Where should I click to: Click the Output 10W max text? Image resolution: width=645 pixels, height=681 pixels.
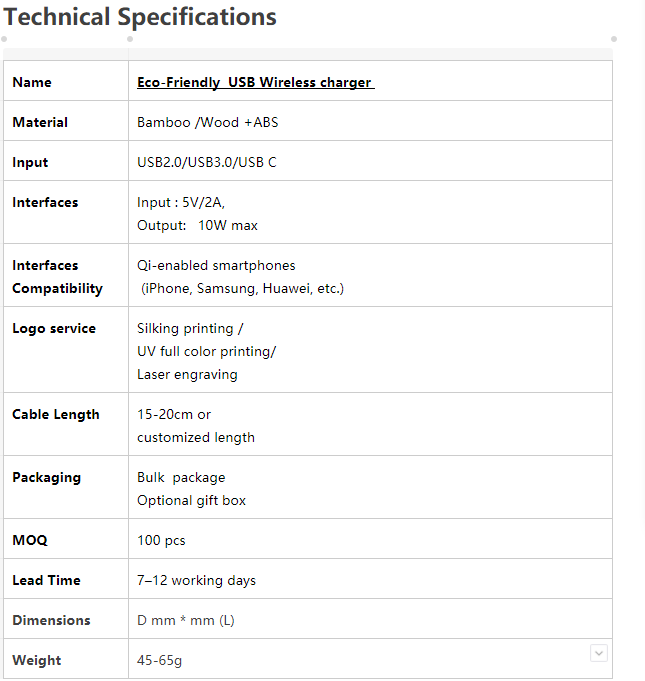(x=197, y=225)
